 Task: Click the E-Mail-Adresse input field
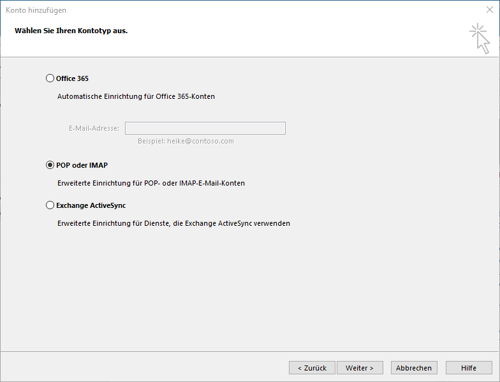pyautogui.click(x=205, y=128)
